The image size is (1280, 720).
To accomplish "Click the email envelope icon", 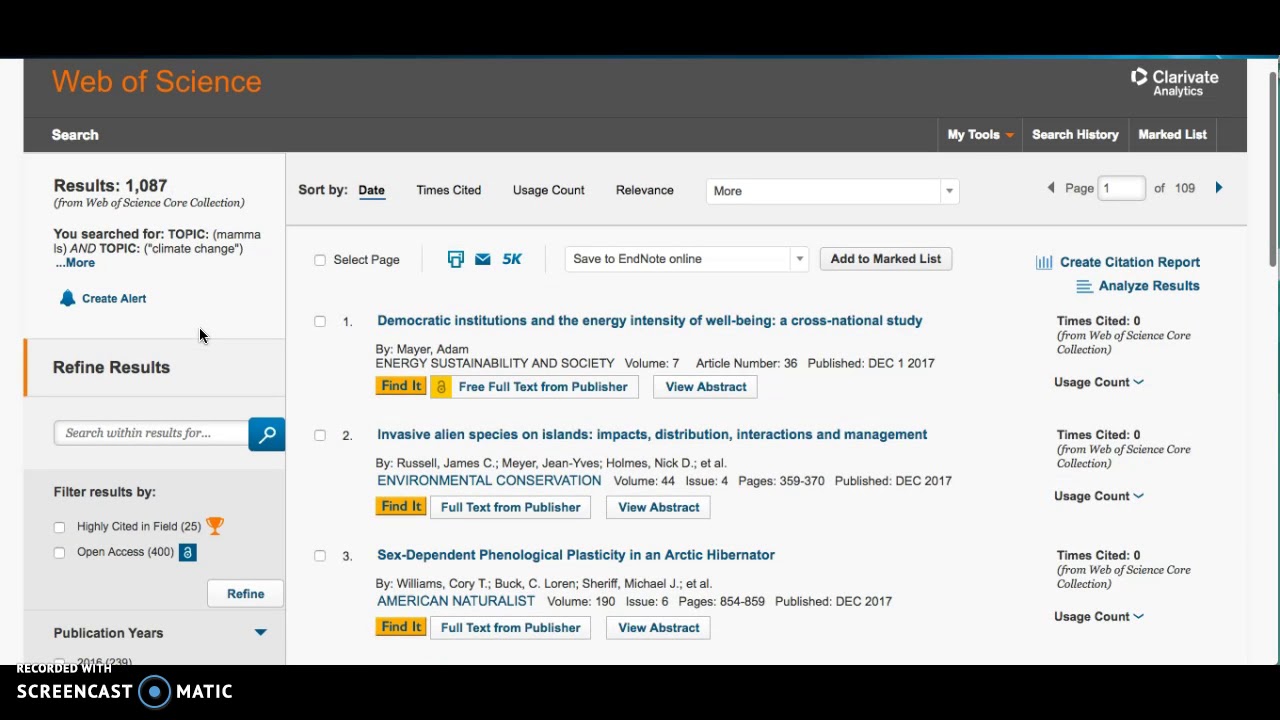I will pyautogui.click(x=483, y=259).
